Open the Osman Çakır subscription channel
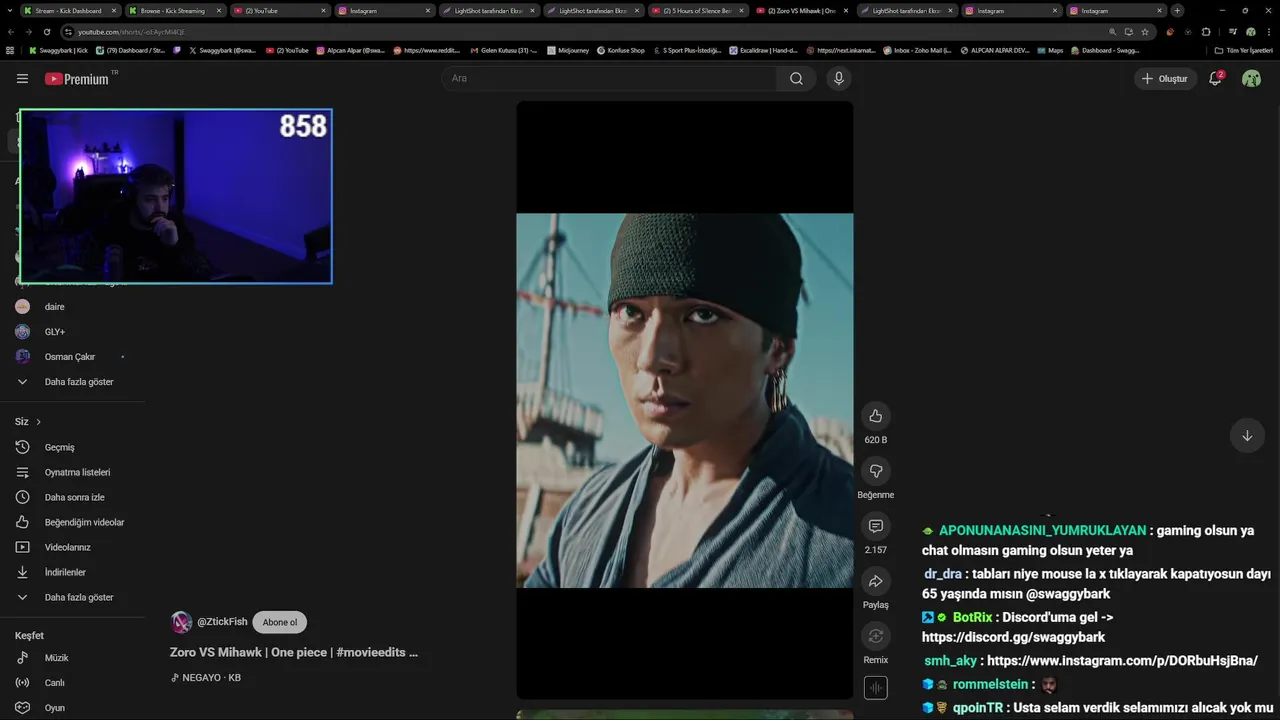The height and width of the screenshot is (720, 1280). coord(72,357)
